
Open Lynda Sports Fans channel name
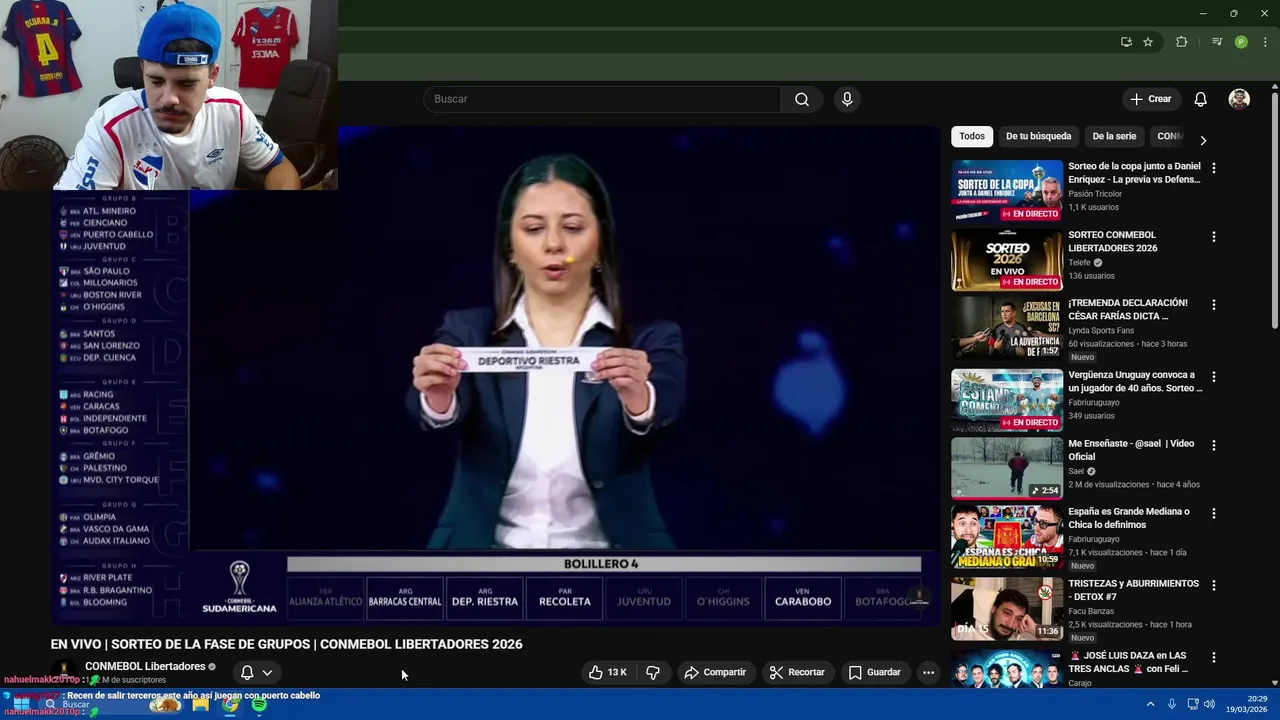pos(1101,330)
